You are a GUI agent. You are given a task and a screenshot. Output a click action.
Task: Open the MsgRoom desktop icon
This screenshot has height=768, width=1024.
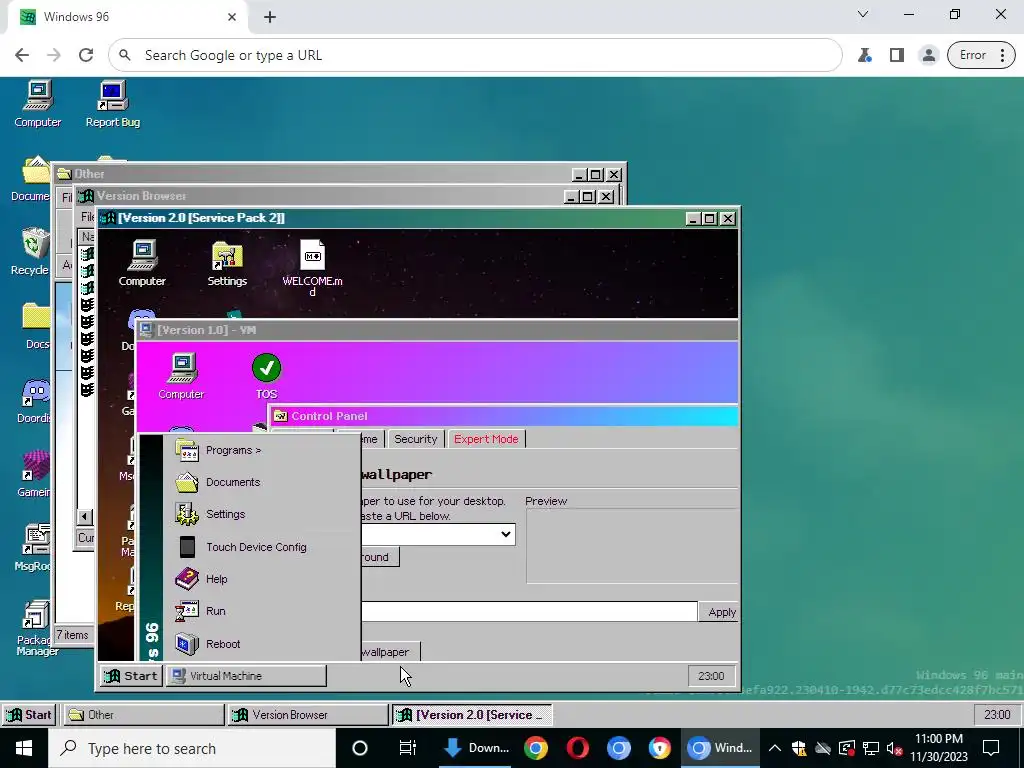click(x=34, y=547)
